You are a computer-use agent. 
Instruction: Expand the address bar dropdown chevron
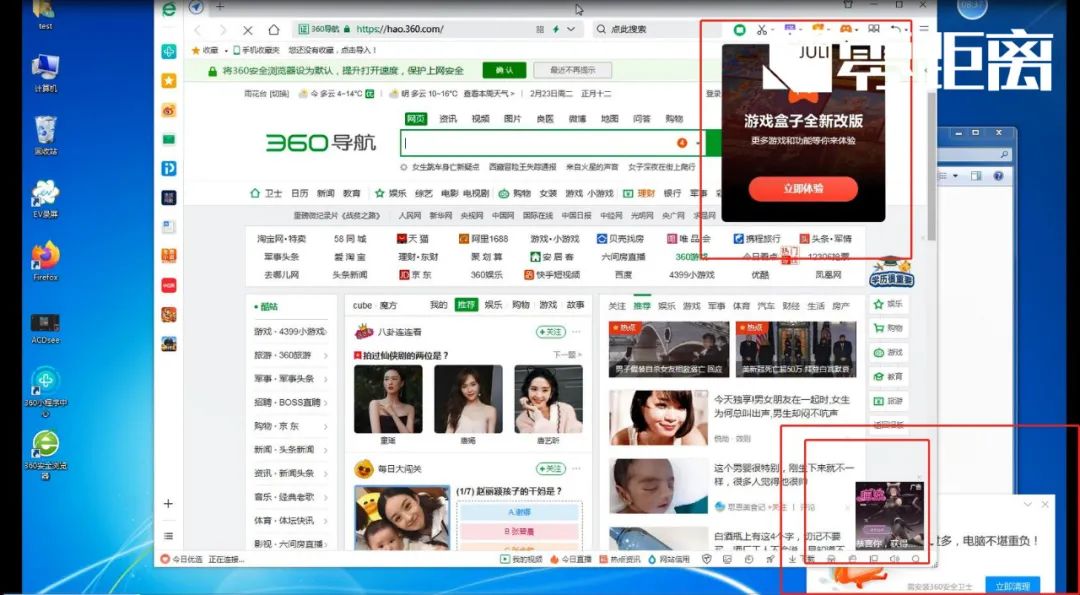[571, 30]
